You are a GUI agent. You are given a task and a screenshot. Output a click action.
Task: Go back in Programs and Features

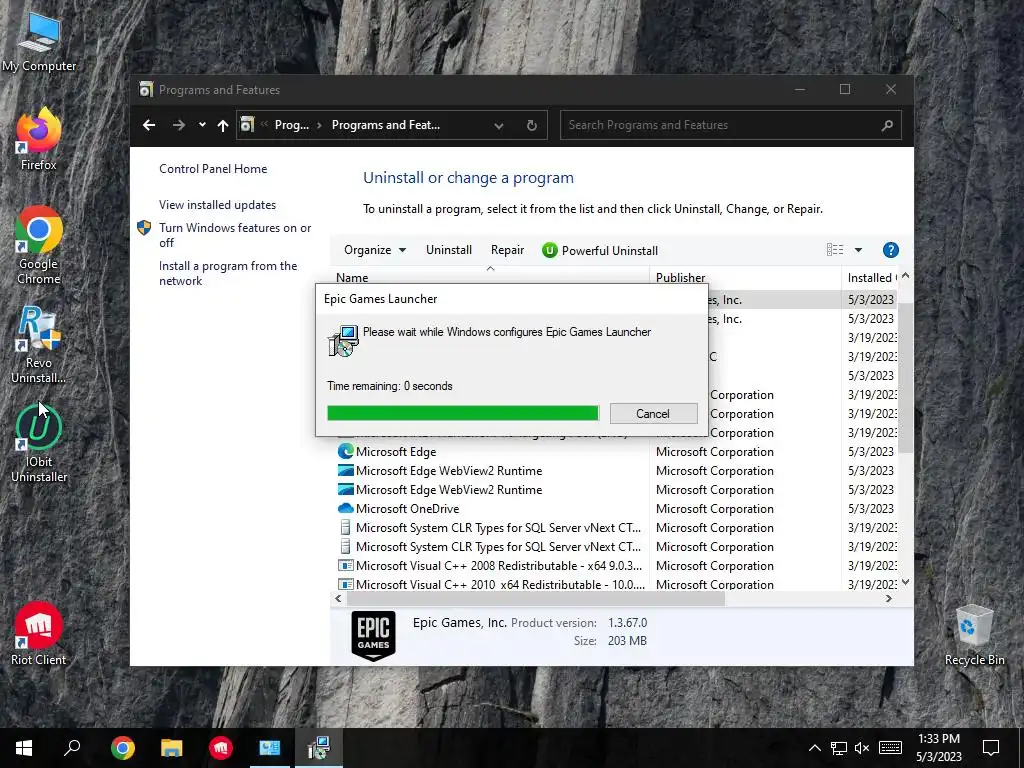[149, 125]
